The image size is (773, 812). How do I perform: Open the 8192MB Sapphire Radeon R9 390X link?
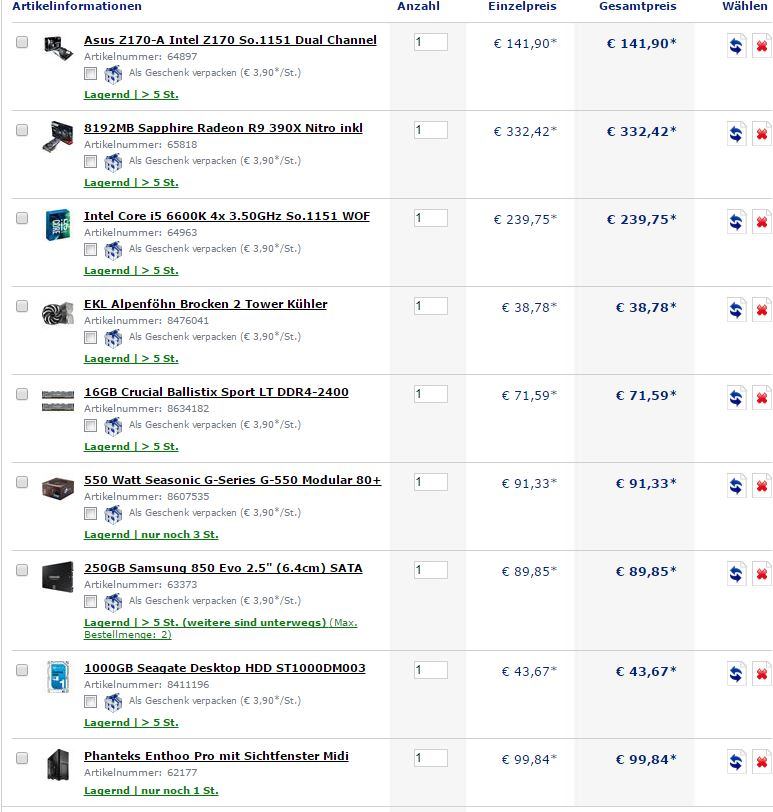point(223,128)
